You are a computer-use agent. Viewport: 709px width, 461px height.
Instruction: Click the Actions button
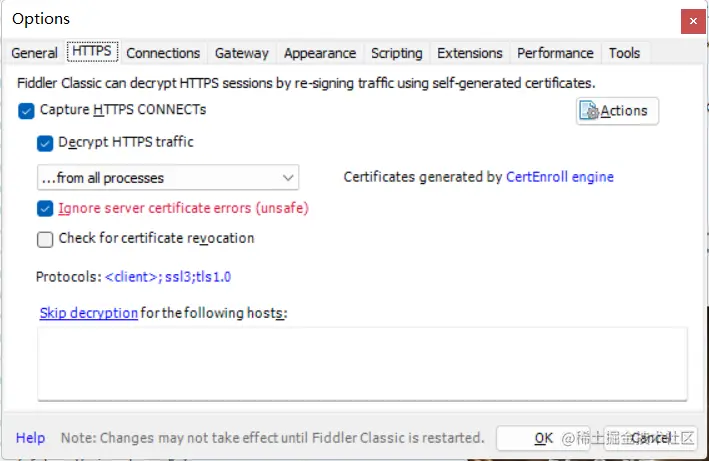(617, 111)
